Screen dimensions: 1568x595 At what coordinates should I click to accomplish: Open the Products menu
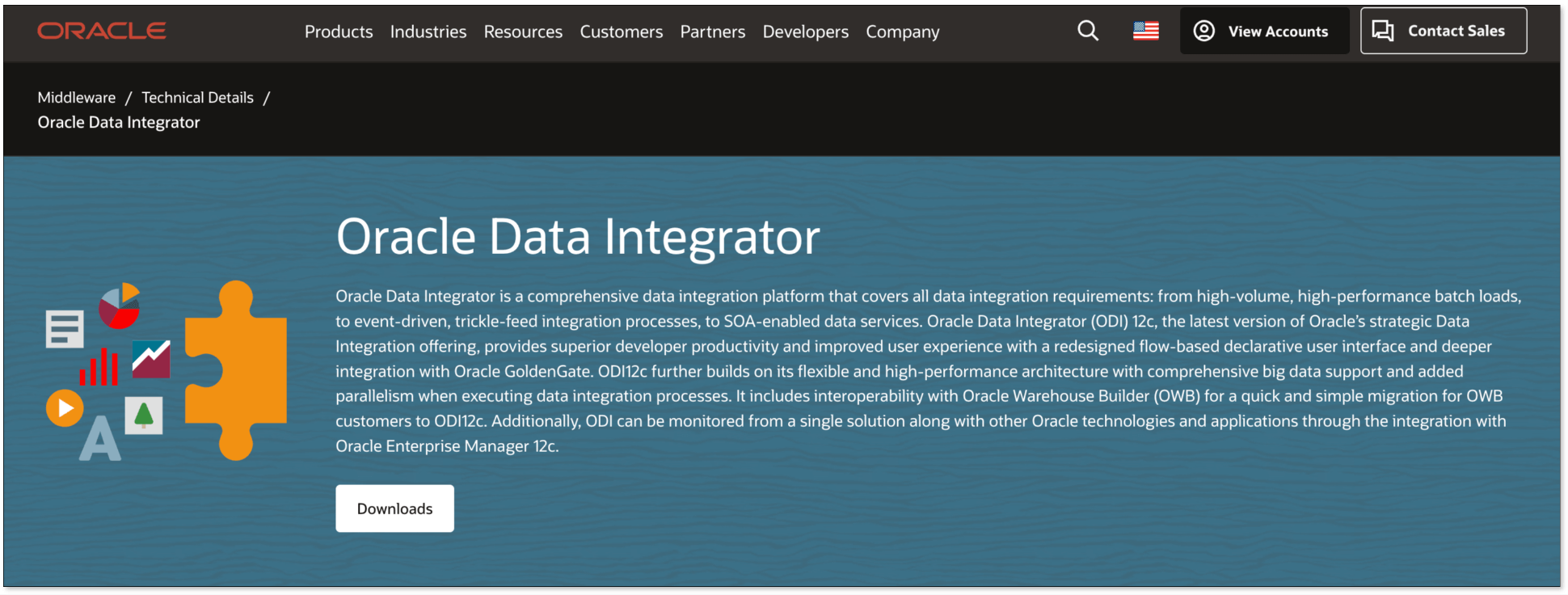click(x=339, y=32)
